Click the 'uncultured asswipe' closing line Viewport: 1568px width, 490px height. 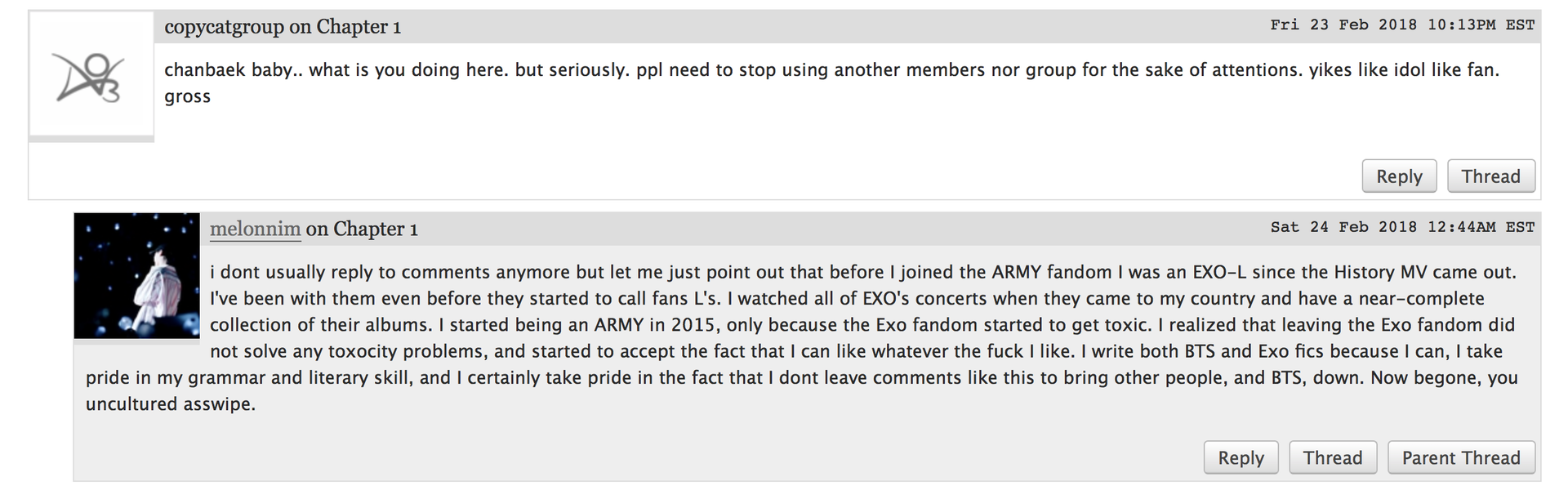click(171, 404)
